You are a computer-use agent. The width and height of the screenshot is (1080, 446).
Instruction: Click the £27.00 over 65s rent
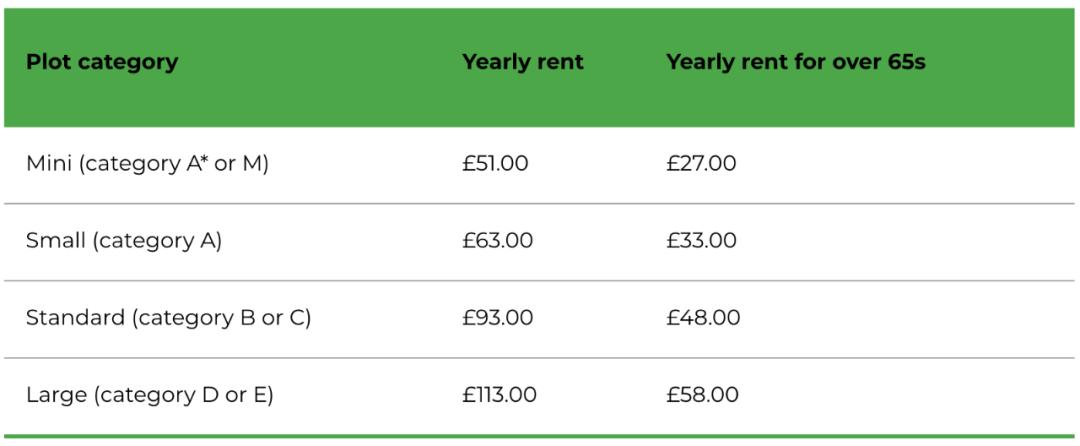[x=701, y=164]
